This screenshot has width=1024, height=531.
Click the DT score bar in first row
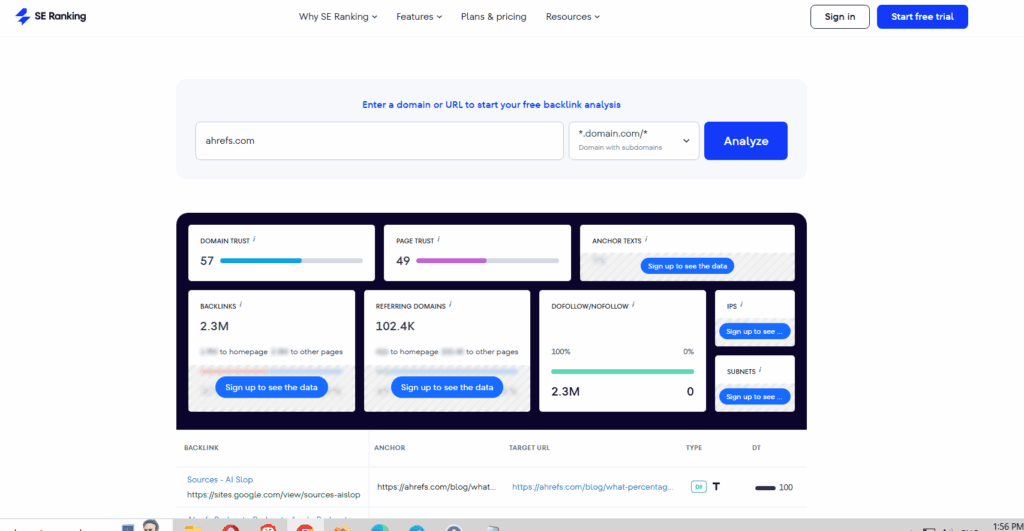coord(765,488)
